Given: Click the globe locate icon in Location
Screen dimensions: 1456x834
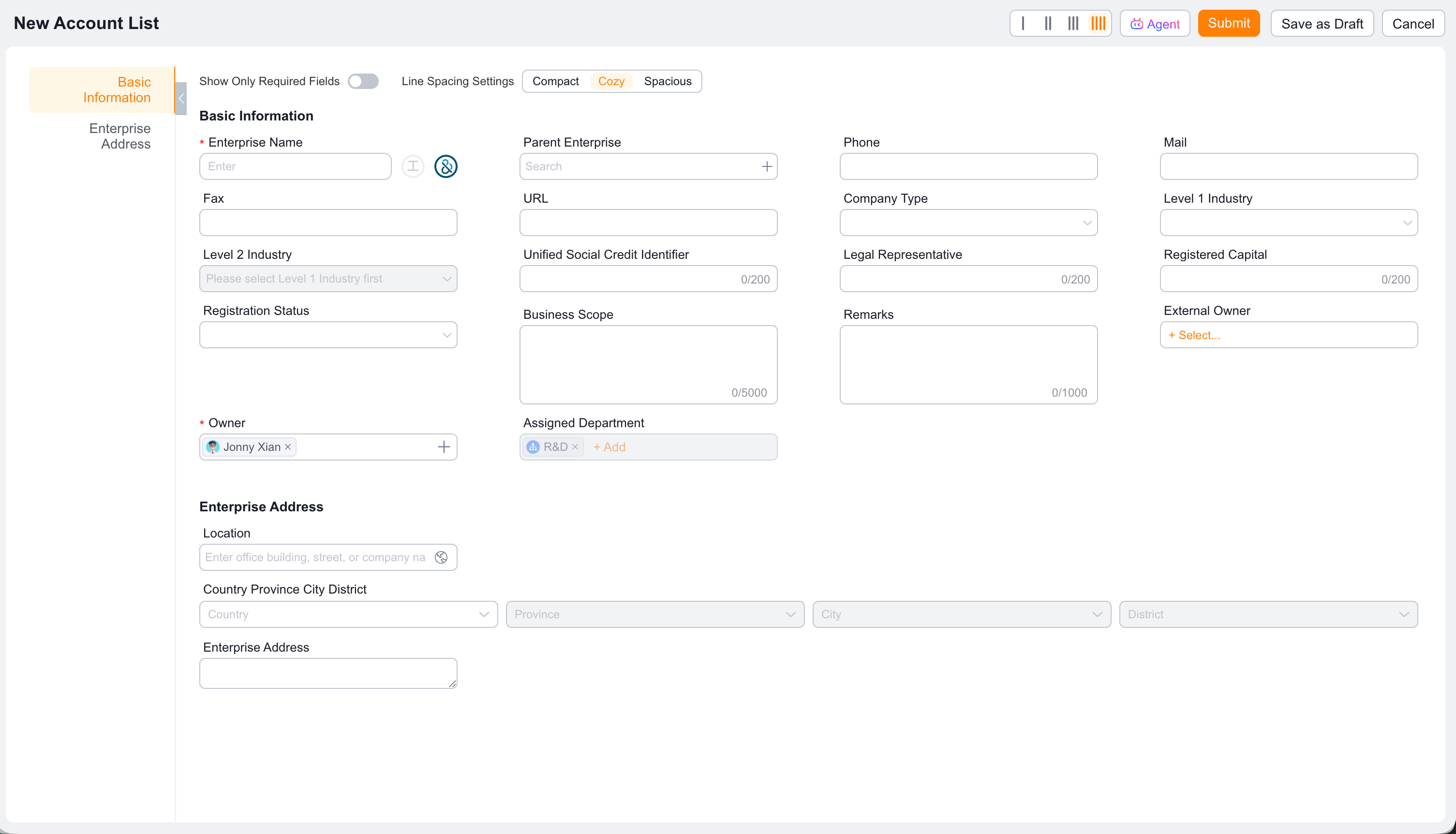Looking at the screenshot, I should (441, 557).
